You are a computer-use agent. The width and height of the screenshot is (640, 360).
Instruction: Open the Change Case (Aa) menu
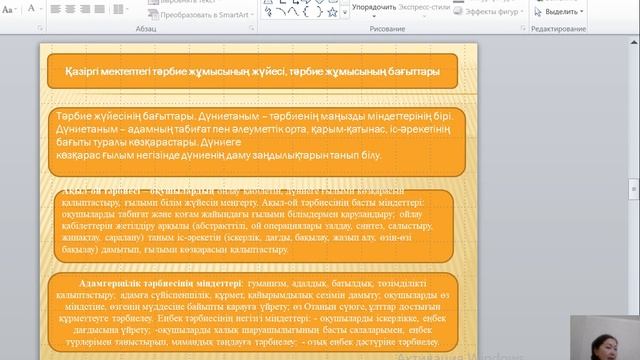pos(9,9)
